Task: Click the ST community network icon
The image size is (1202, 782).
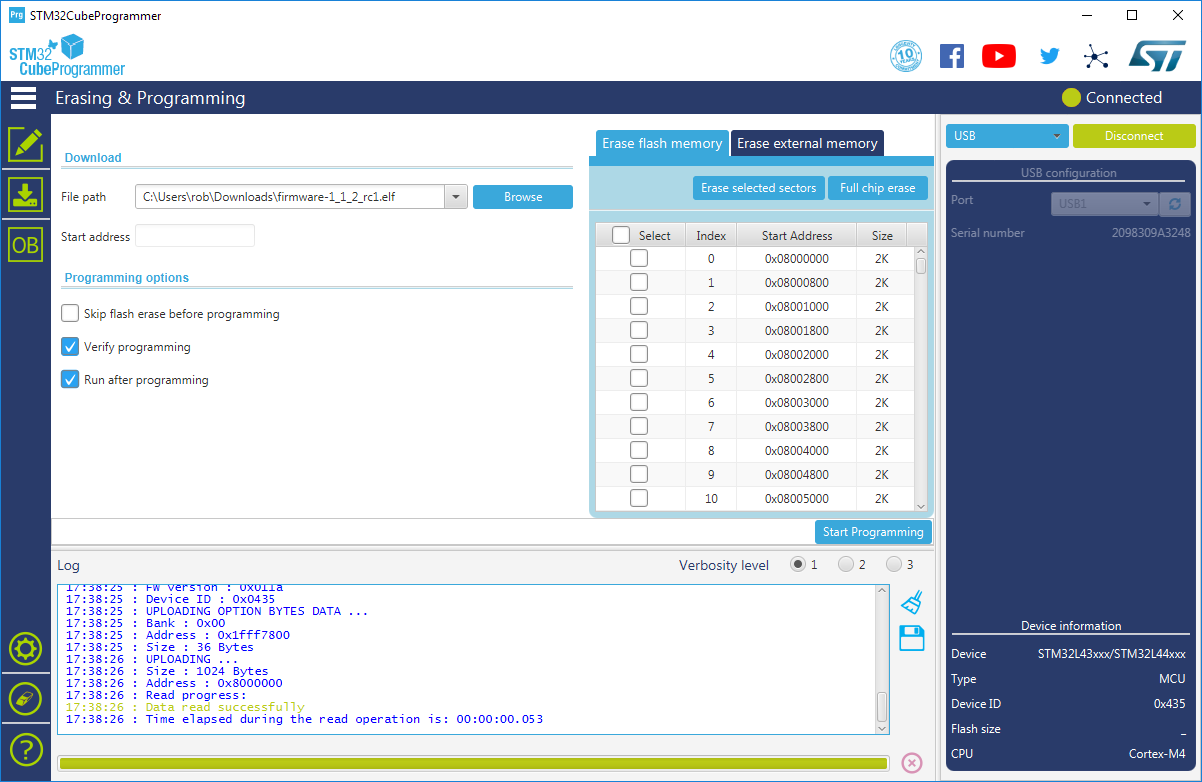Action: pos(1096,56)
